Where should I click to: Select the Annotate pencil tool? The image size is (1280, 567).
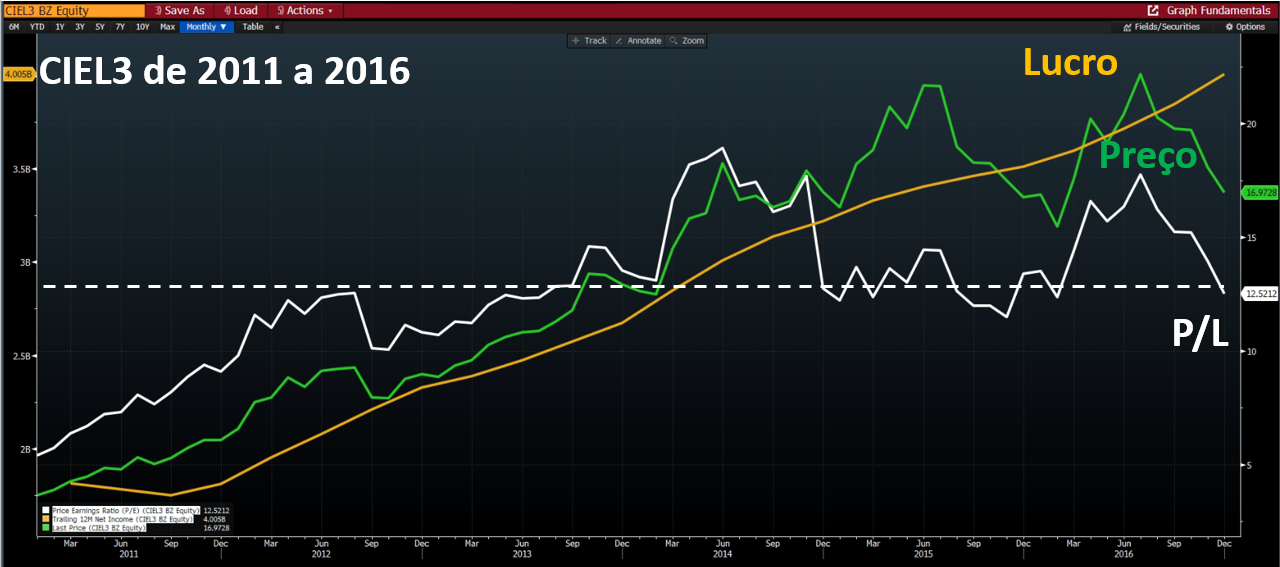[638, 41]
